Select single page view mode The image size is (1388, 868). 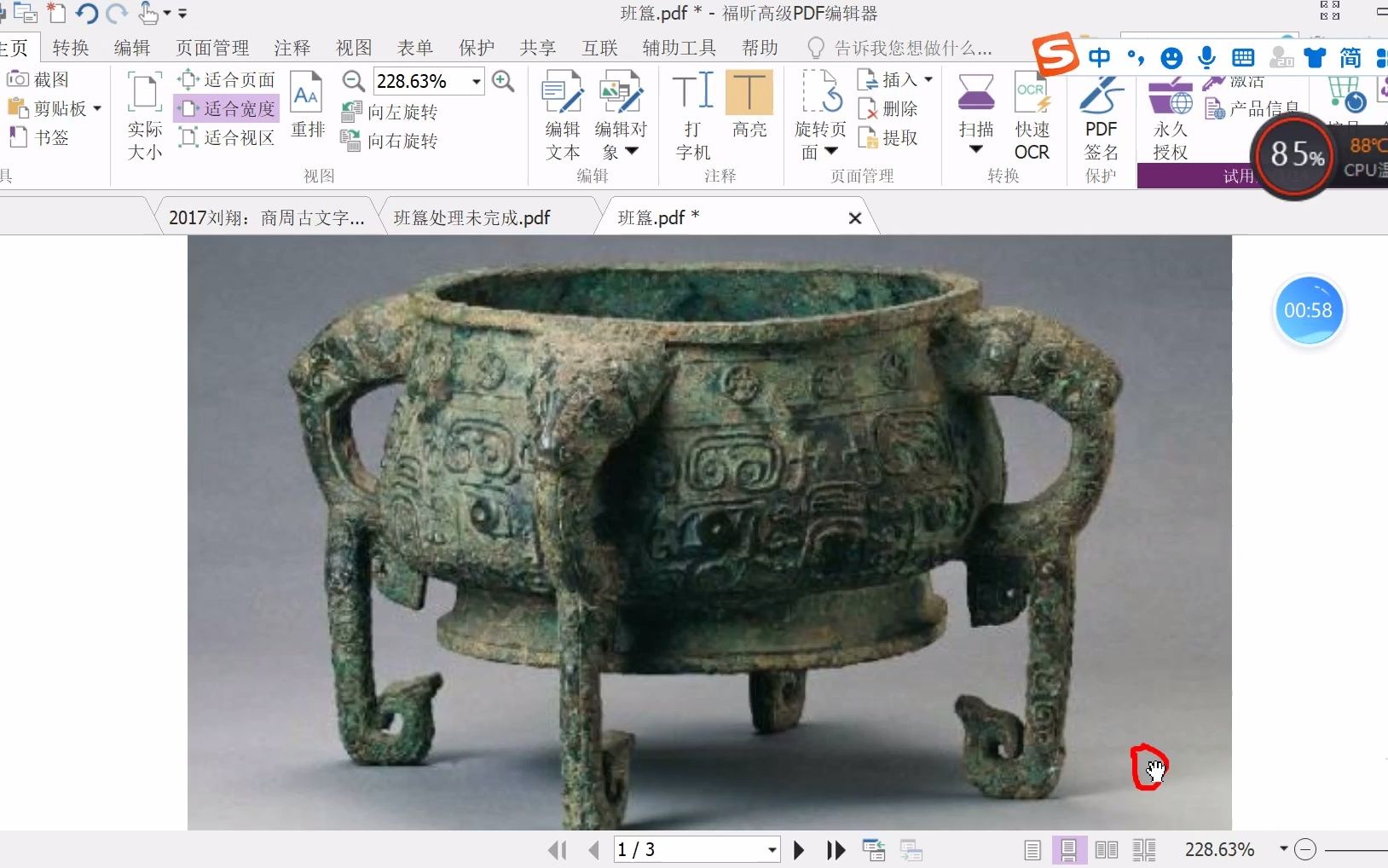click(1032, 850)
